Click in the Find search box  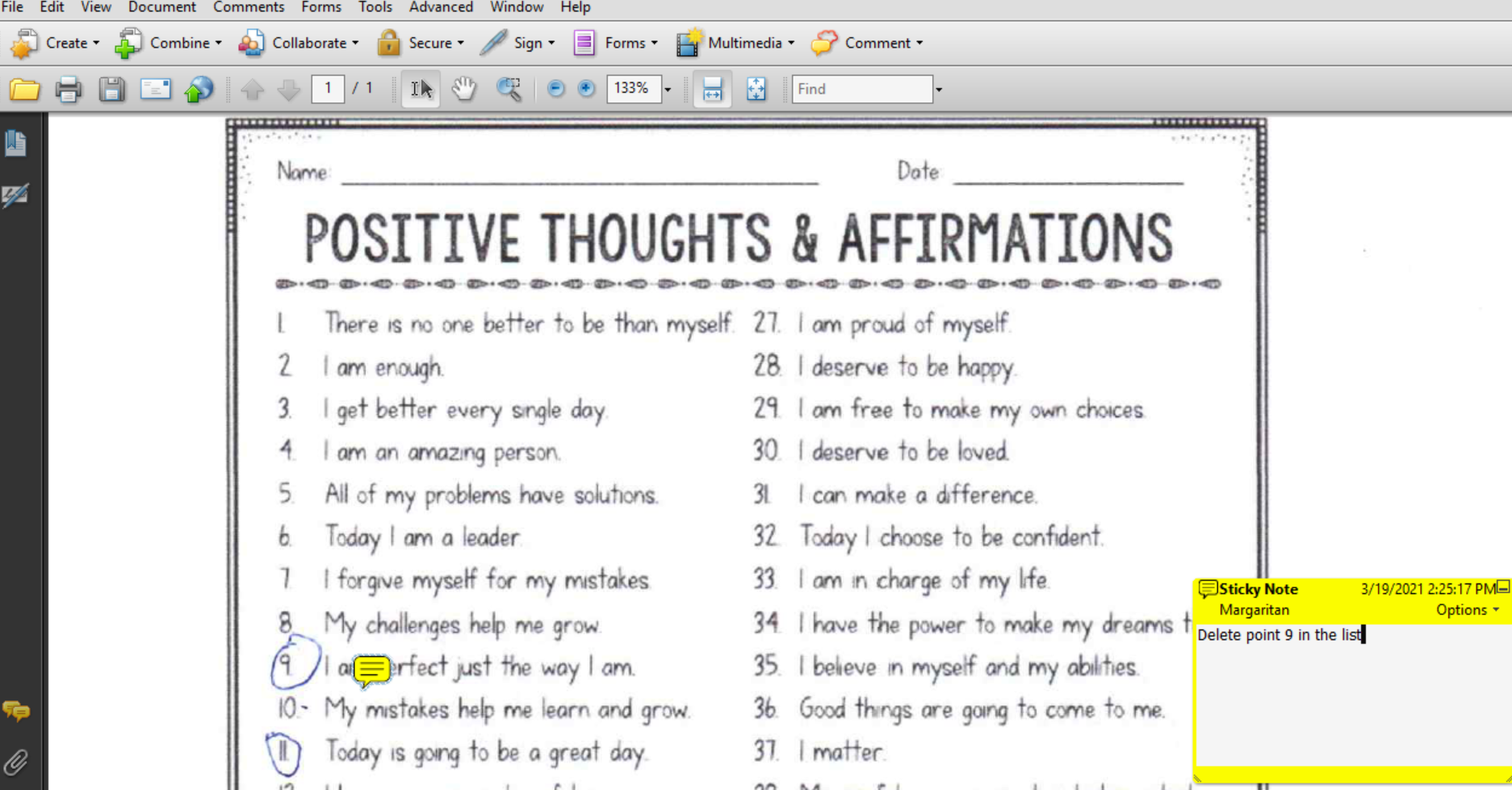862,89
